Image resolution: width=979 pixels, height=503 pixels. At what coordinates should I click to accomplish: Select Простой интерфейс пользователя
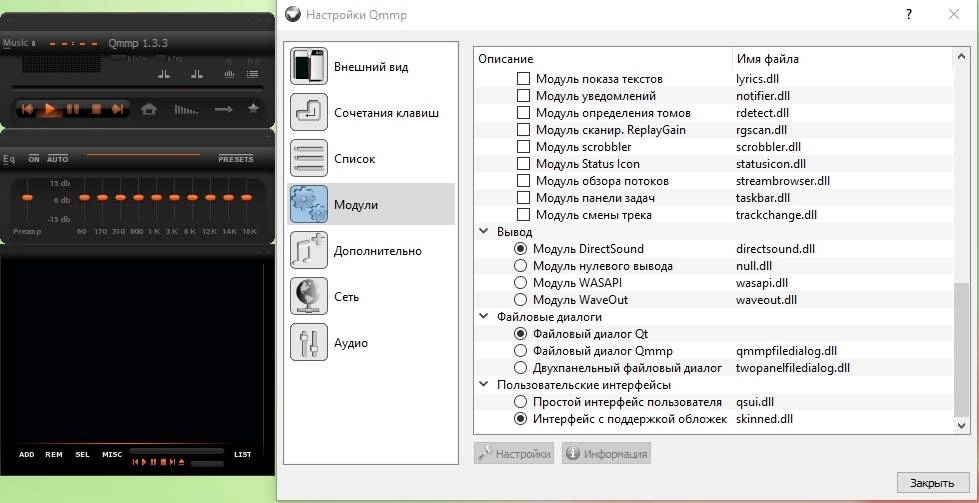pyautogui.click(x=520, y=402)
